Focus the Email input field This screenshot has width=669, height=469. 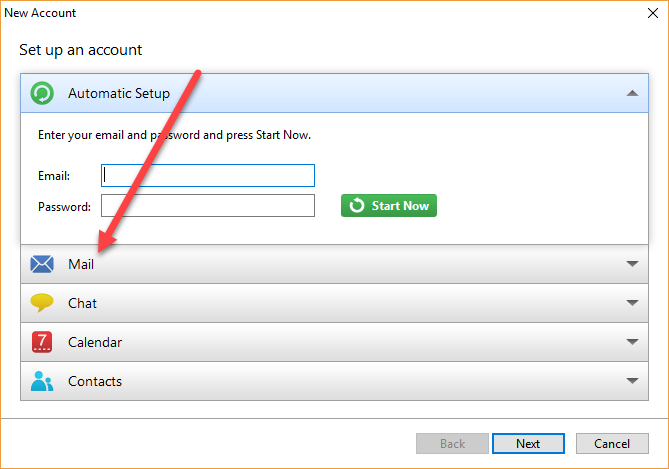[208, 175]
